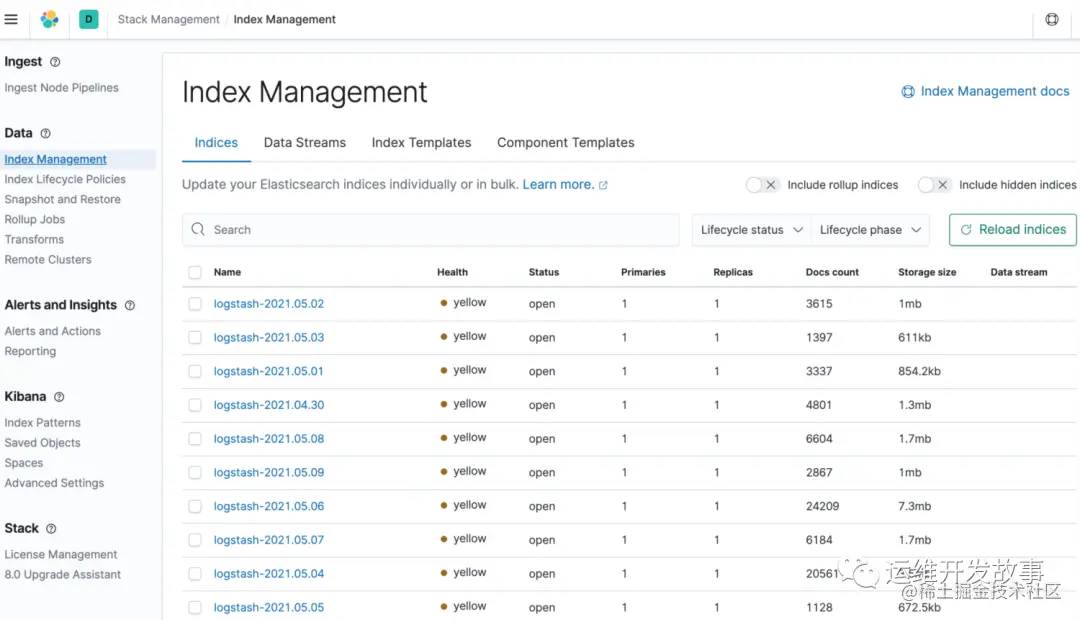This screenshot has width=1080, height=620.
Task: Open 8.0 Upgrade Assistant in sidebar
Action: tap(62, 575)
